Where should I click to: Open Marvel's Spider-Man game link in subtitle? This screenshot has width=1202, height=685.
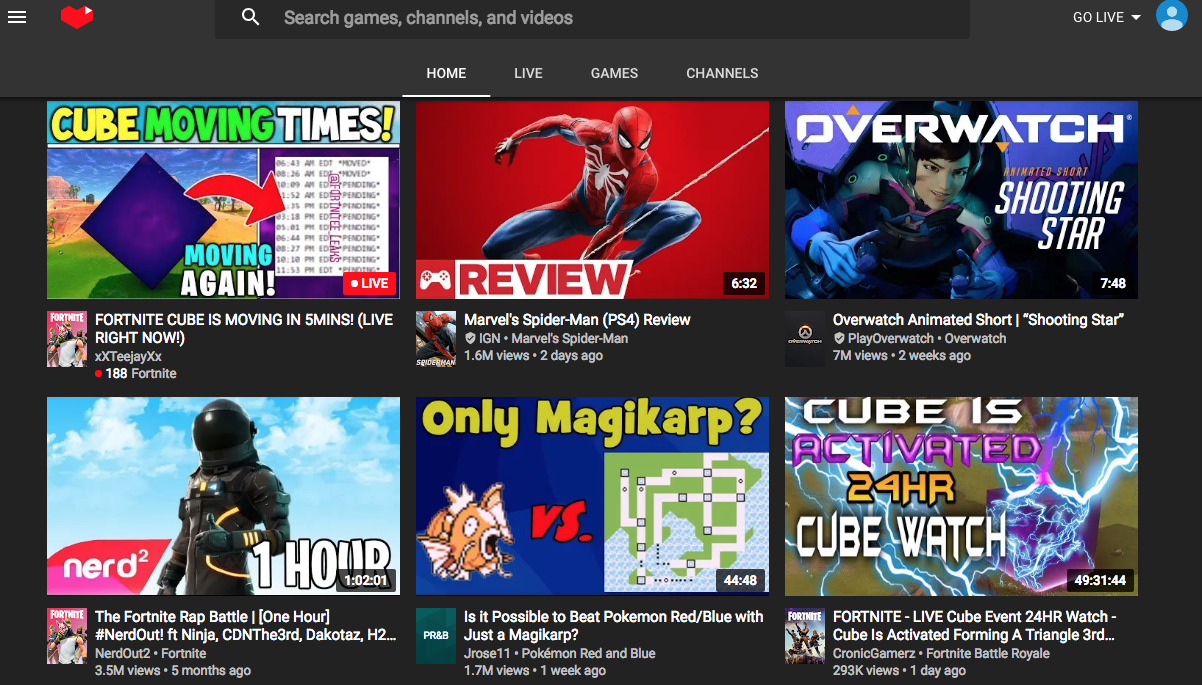(570, 339)
